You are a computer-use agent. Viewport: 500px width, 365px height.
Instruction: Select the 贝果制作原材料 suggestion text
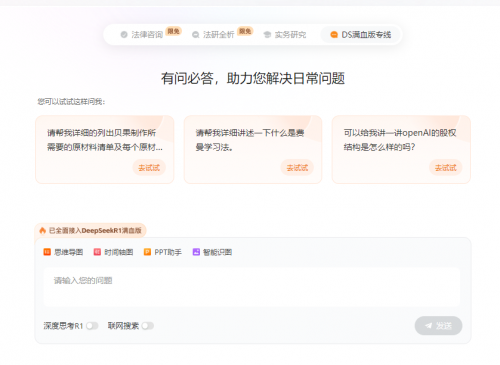point(105,140)
